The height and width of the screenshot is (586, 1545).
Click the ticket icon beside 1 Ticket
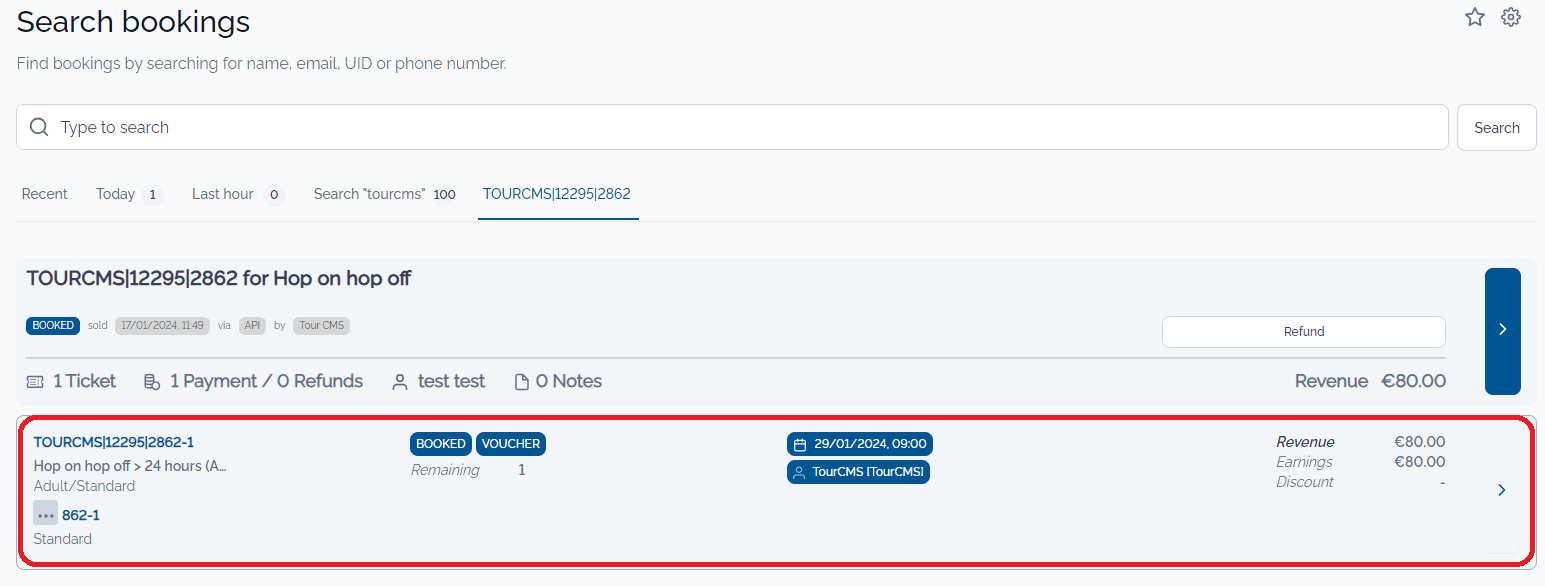(x=35, y=382)
